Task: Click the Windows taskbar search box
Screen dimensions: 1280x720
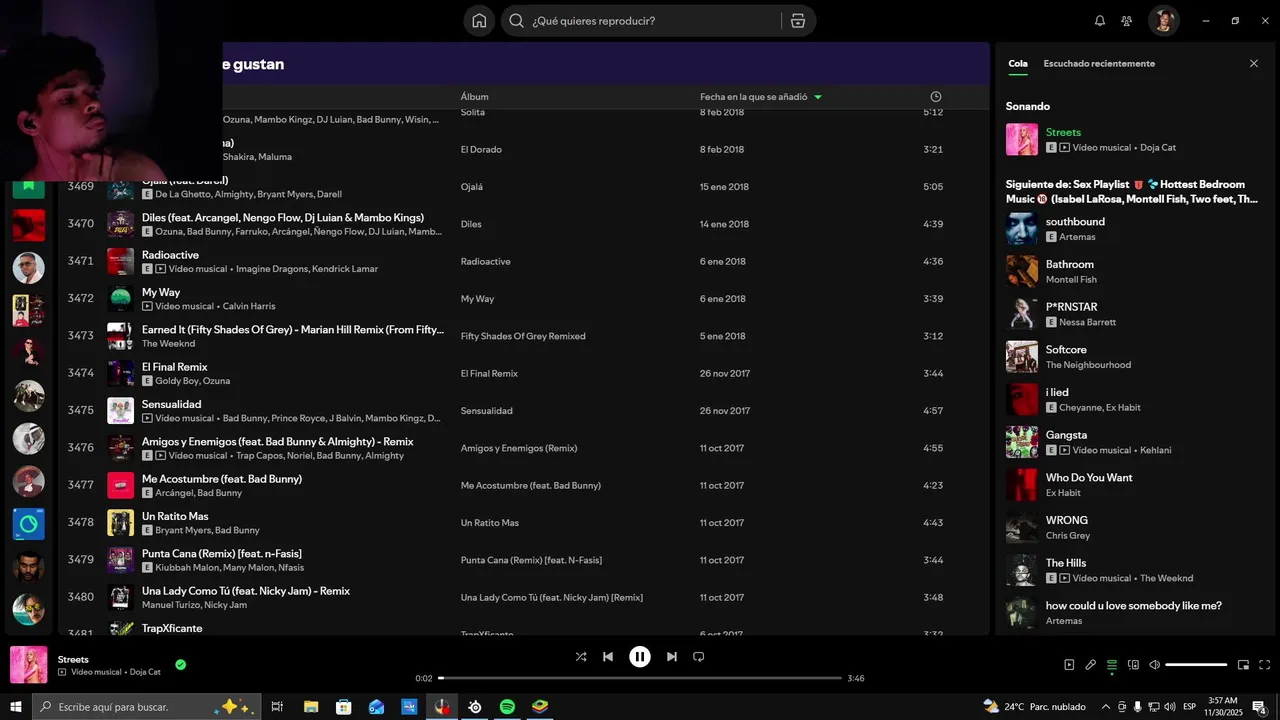Action: pyautogui.click(x=147, y=707)
